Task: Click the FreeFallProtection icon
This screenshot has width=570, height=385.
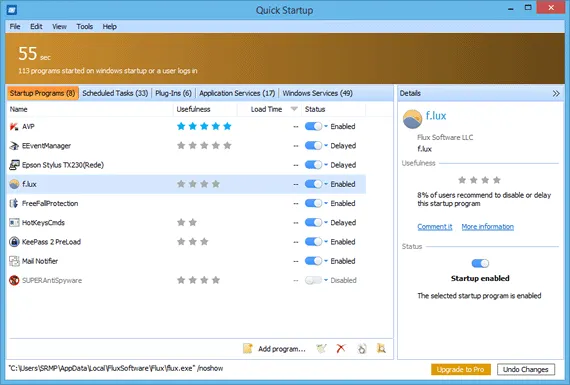Action: point(14,203)
